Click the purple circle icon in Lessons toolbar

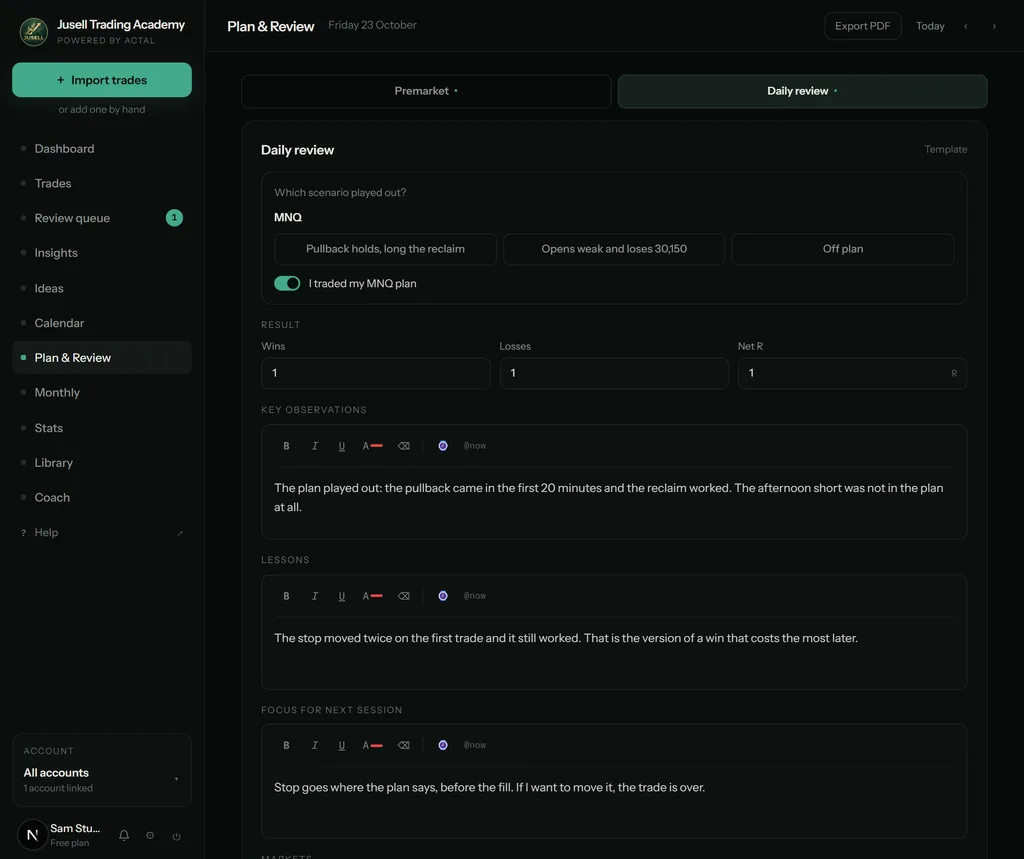point(443,596)
